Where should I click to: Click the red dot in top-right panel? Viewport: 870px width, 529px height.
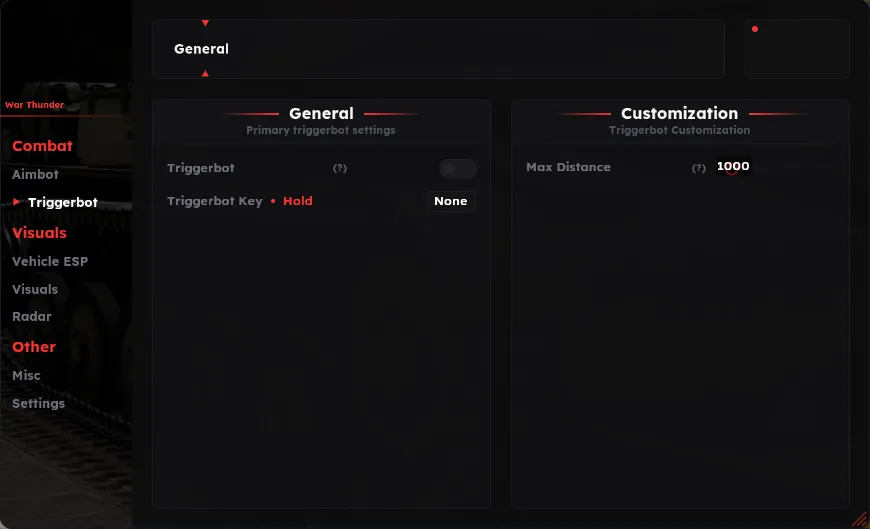coord(755,29)
